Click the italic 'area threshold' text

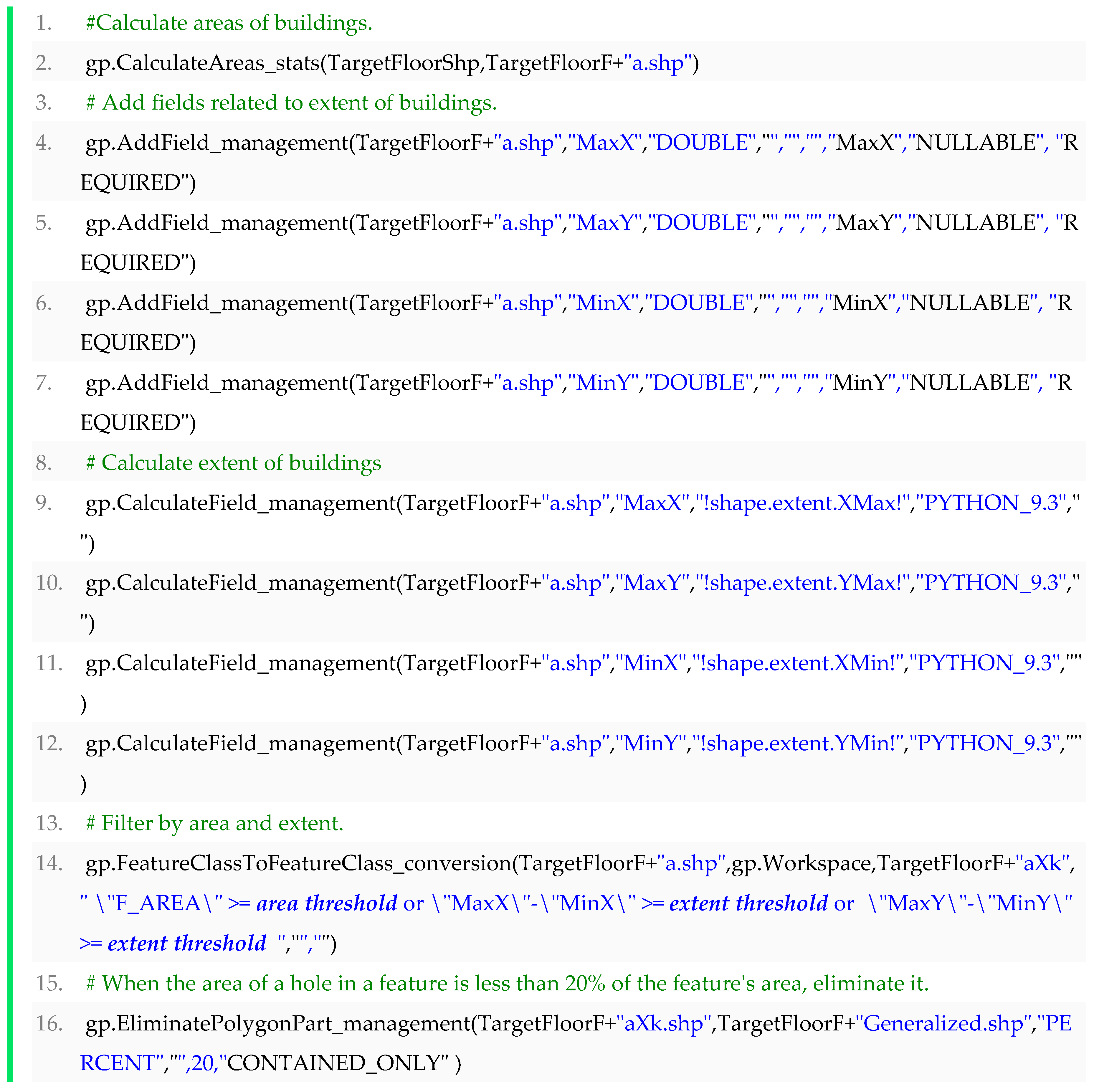click(x=327, y=903)
